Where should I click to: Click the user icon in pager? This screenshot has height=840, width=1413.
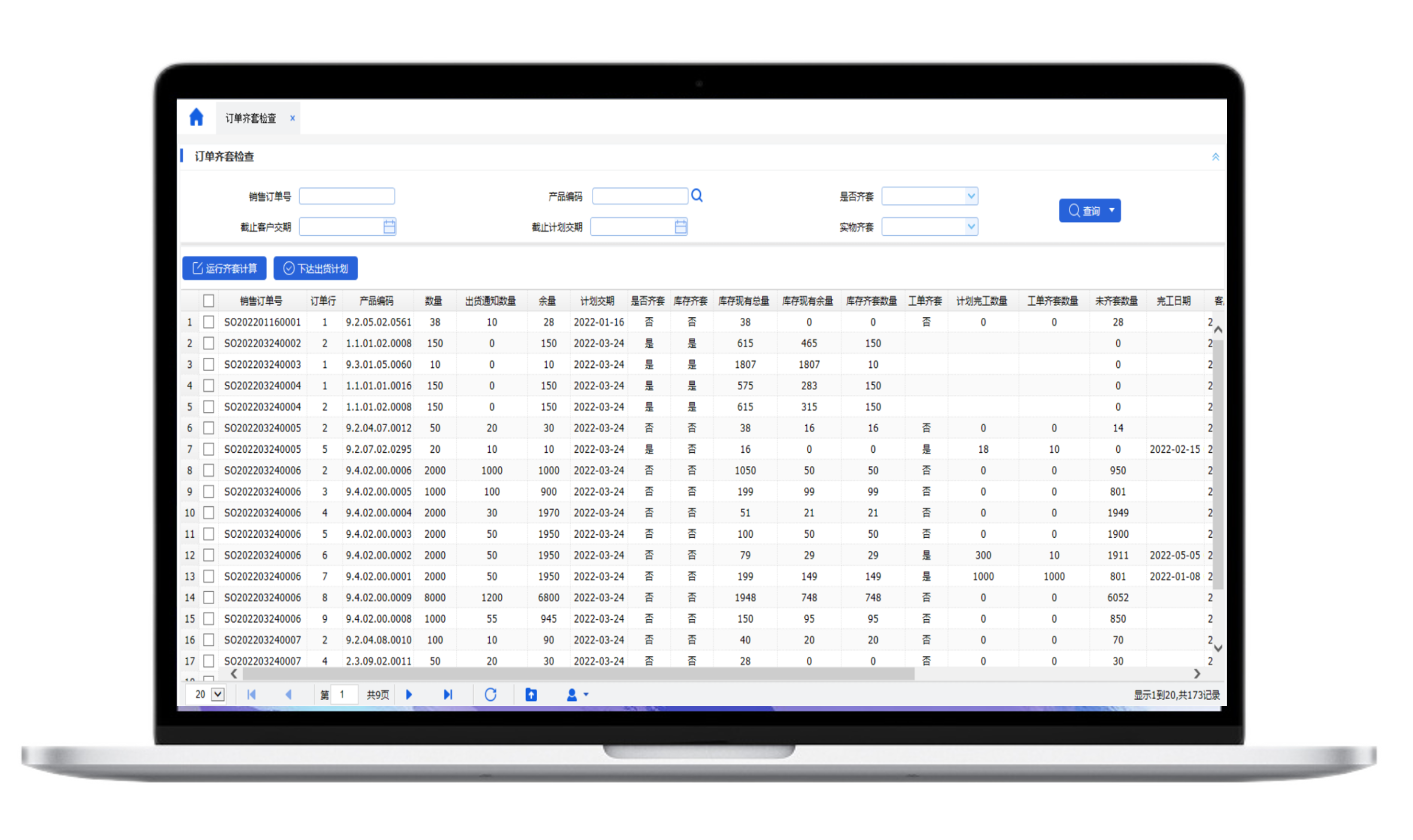572,694
